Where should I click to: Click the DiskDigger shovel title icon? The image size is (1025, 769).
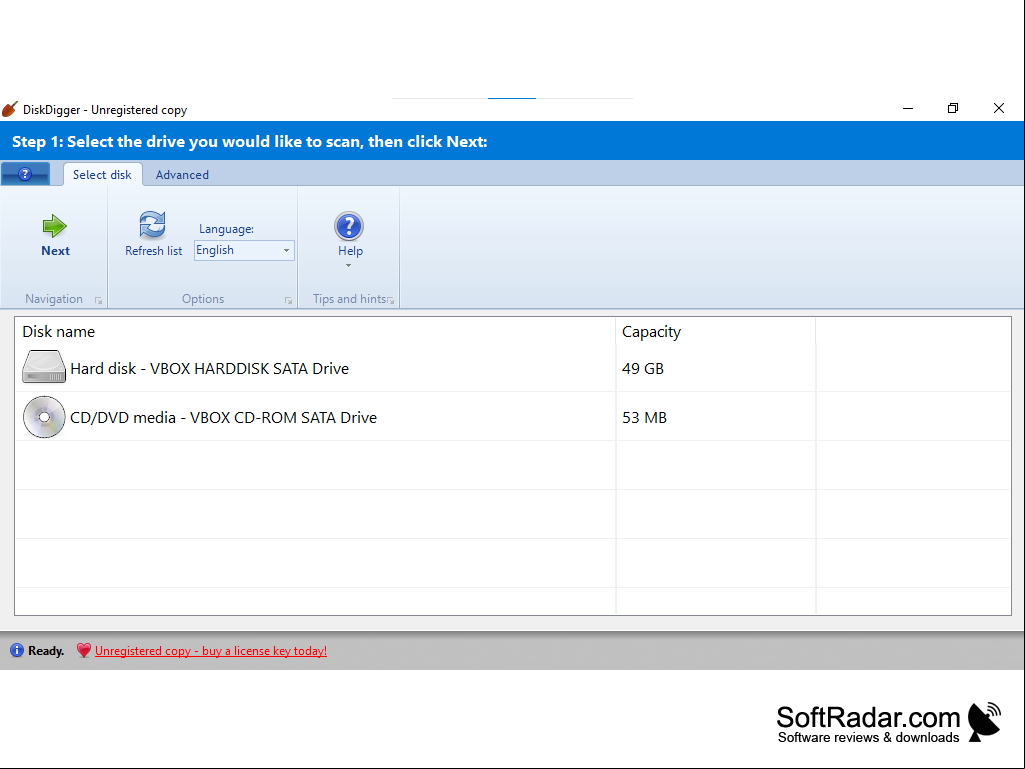[x=9, y=109]
